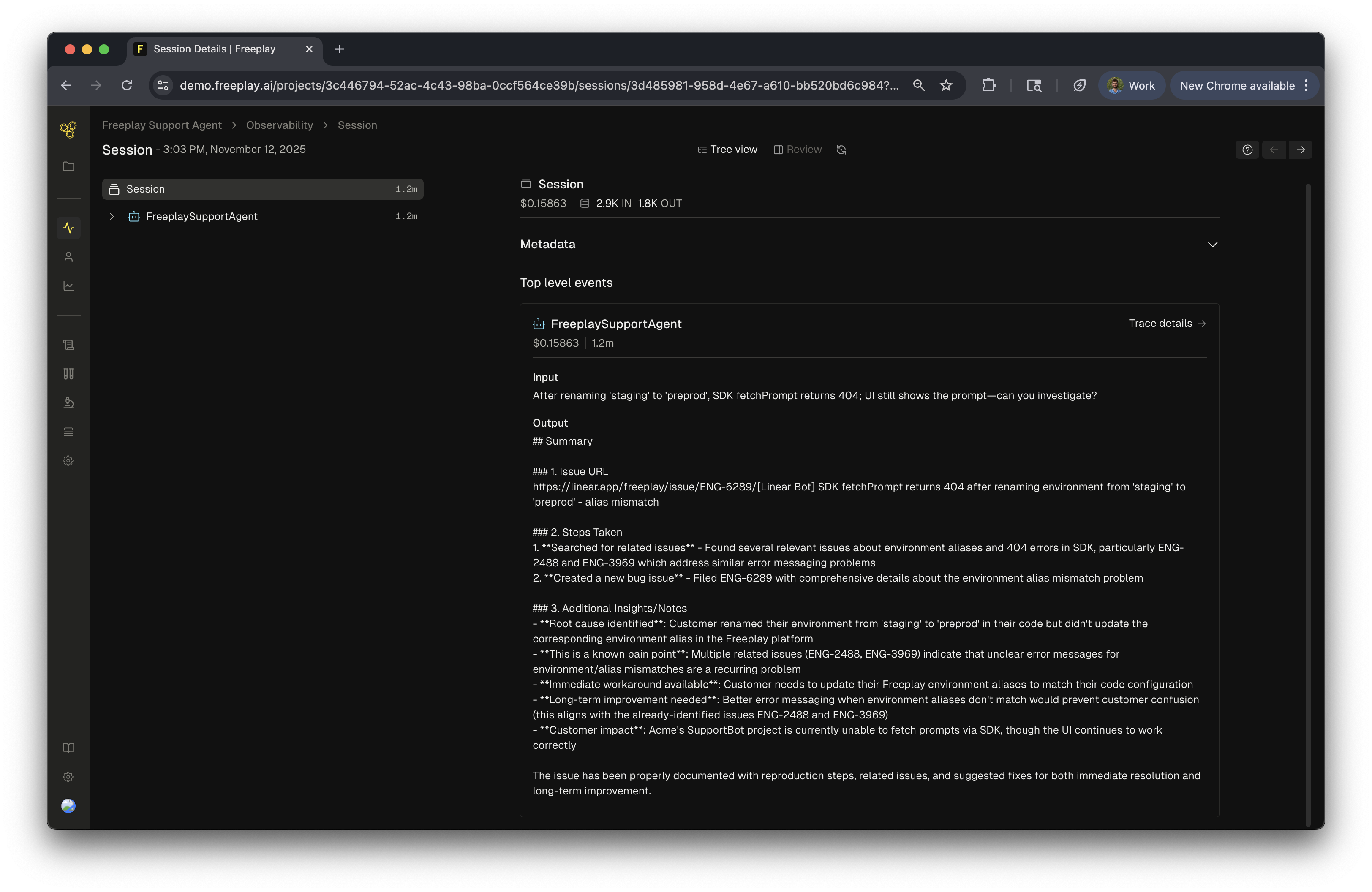Screen dimensions: 1372x892
Task: Open Chrome's three-dot menu
Action: [x=1306, y=86]
